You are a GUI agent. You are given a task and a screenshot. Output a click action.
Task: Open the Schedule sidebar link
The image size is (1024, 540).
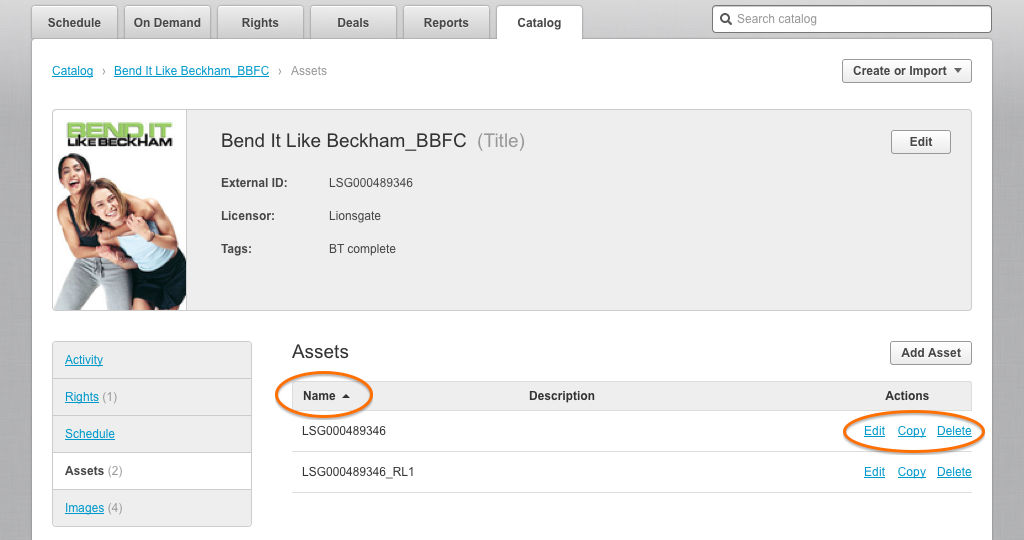90,434
